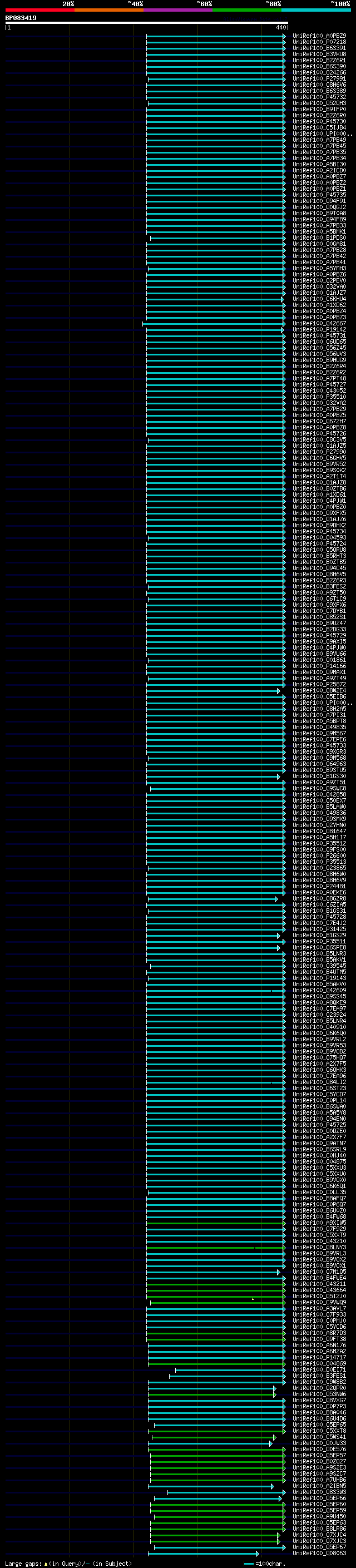Select hit label UniRef100_P31425
Image resolution: width=356 pixels, height=1568 pixels.
point(319,929)
